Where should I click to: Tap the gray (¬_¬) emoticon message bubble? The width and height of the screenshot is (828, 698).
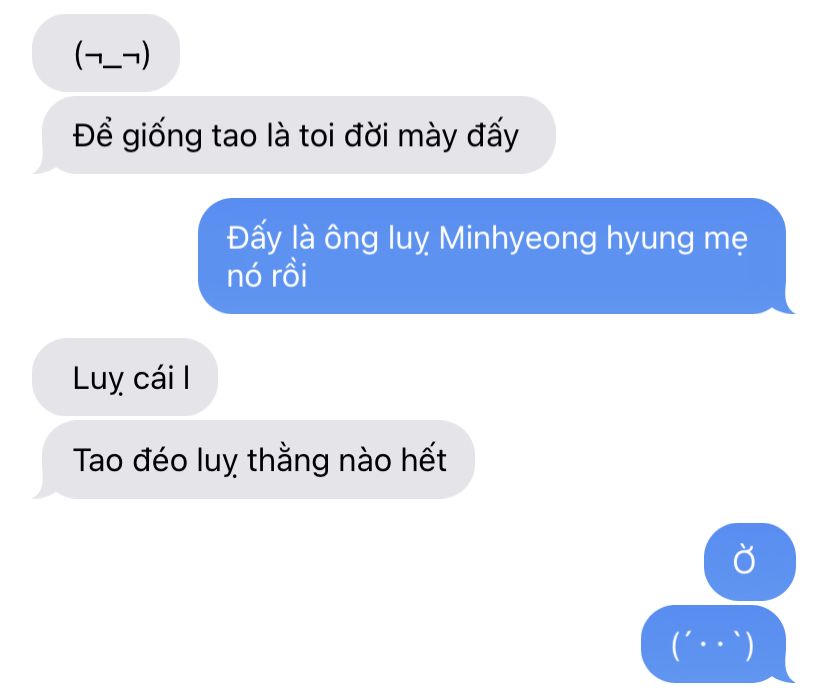[106, 53]
